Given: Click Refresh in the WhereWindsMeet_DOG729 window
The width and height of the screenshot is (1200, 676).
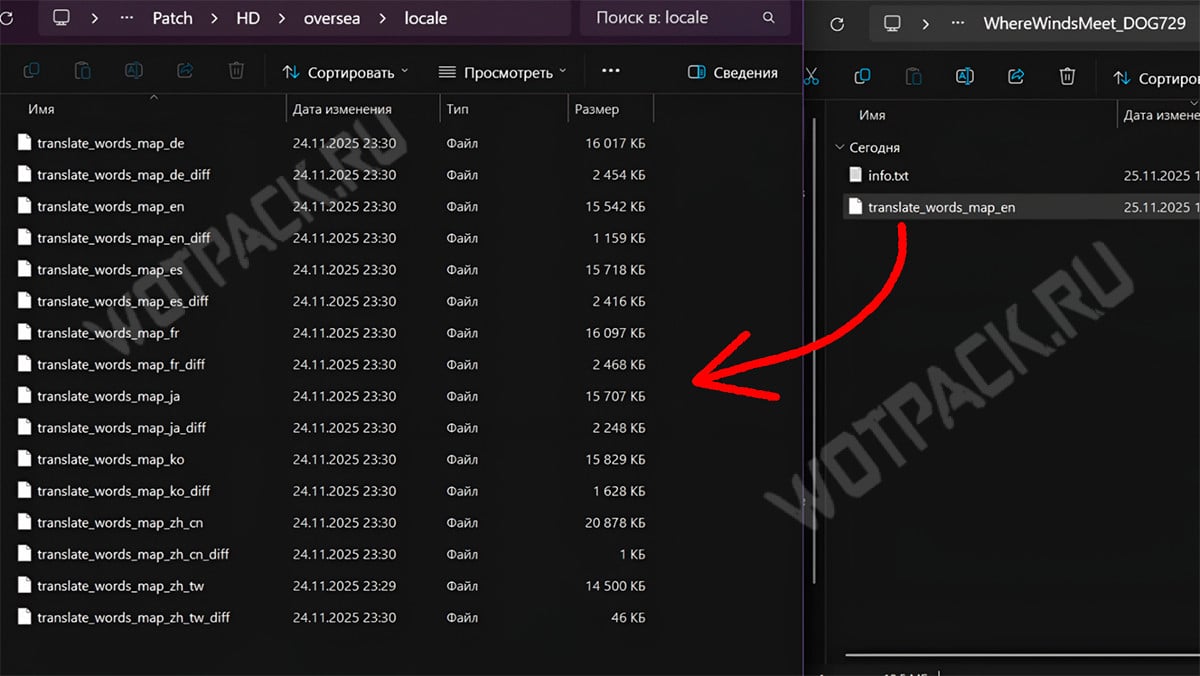Looking at the screenshot, I should (x=837, y=23).
